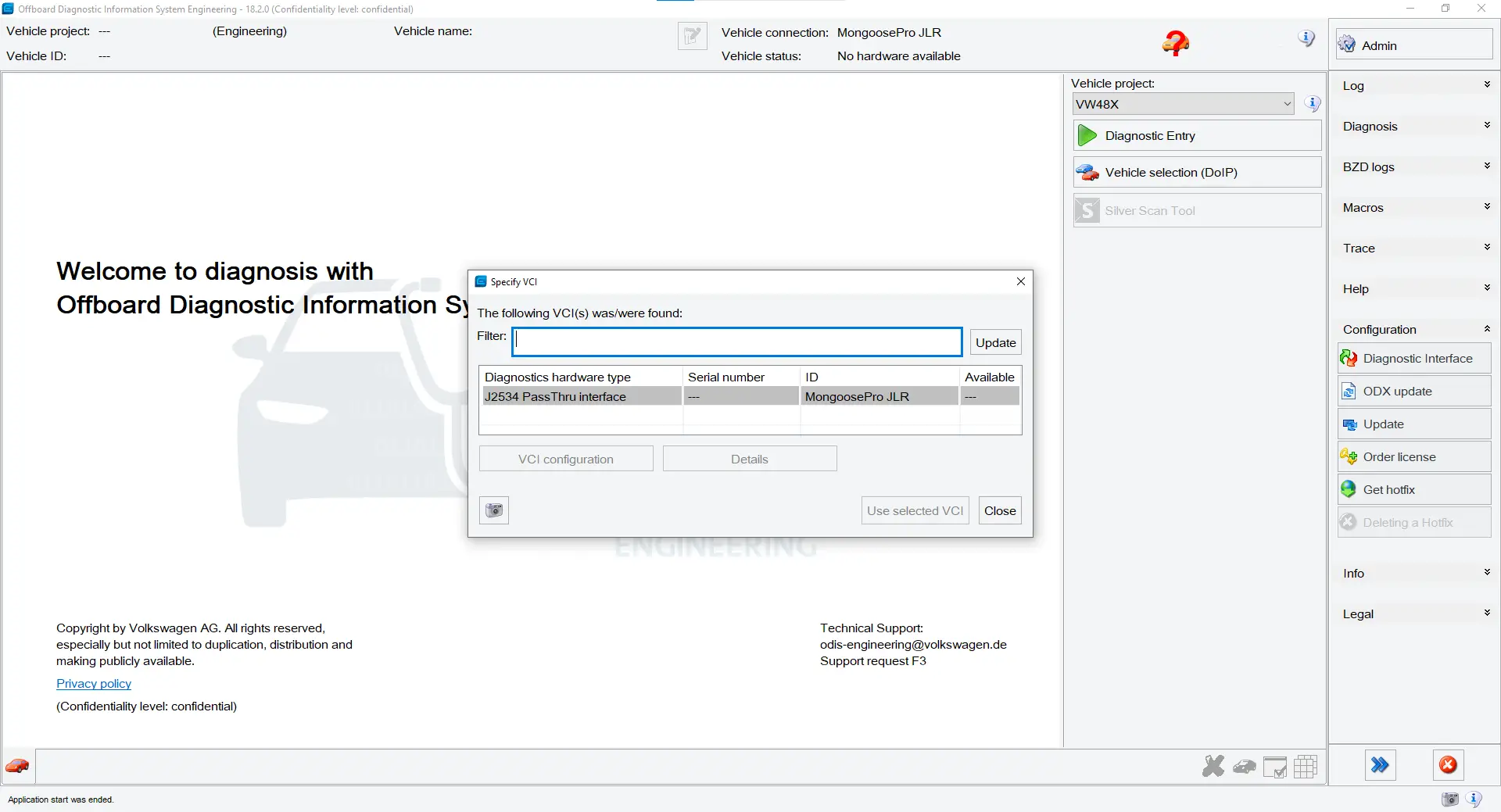Image resolution: width=1501 pixels, height=812 pixels.
Task: Click the crossed tools icon in bottom toolbar
Action: point(1213,766)
